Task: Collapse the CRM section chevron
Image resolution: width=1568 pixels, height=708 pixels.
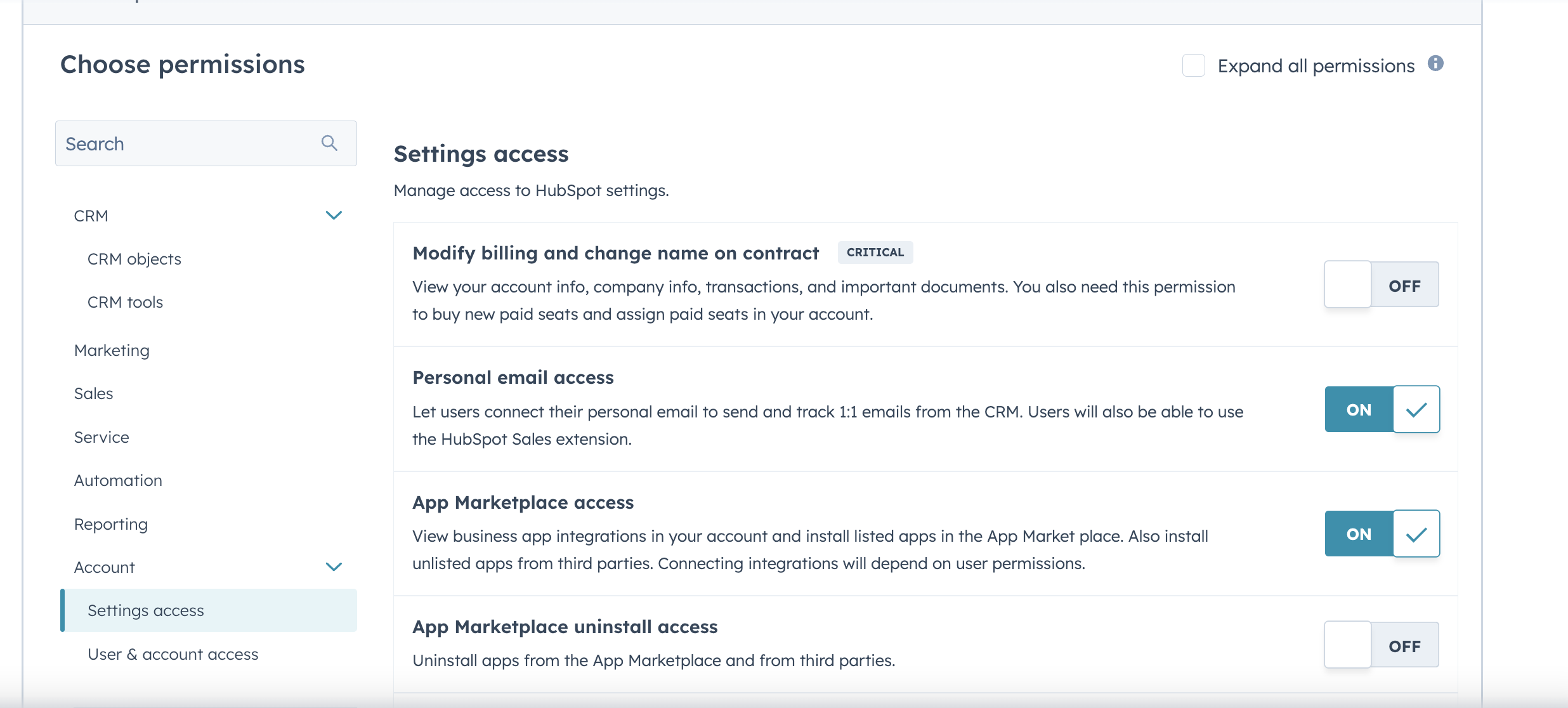Action: tap(334, 216)
